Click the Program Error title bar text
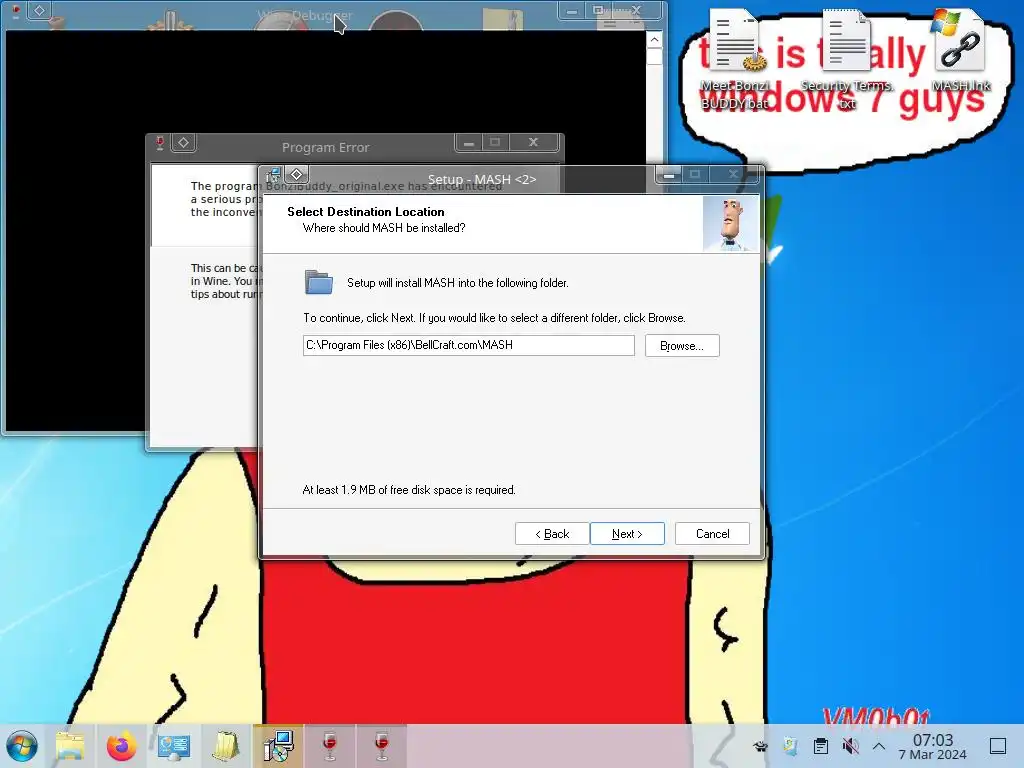Screen dimensions: 1024x768 (325, 148)
